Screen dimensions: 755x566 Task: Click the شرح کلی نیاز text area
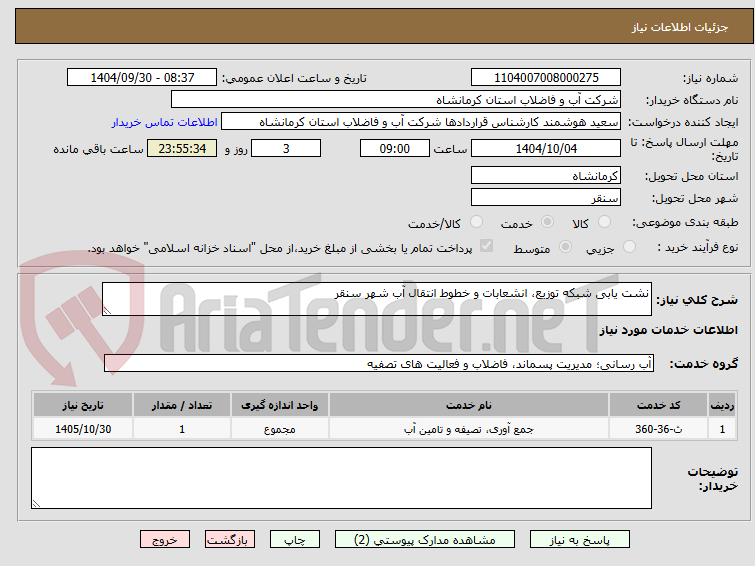coord(377,299)
